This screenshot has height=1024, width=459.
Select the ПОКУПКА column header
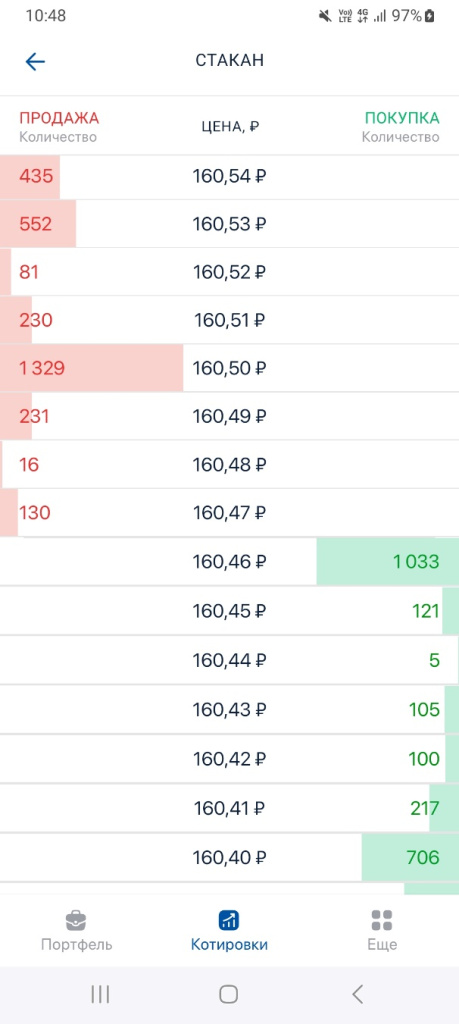point(402,118)
